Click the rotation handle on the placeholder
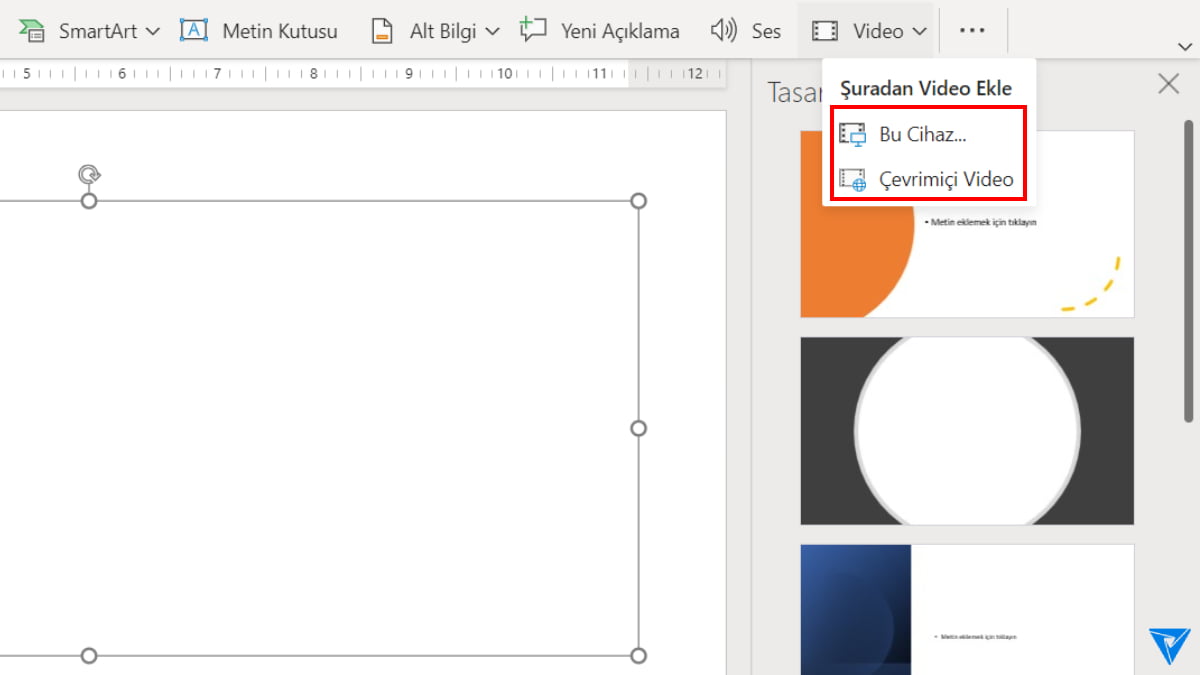The height and width of the screenshot is (675, 1200). (x=88, y=174)
